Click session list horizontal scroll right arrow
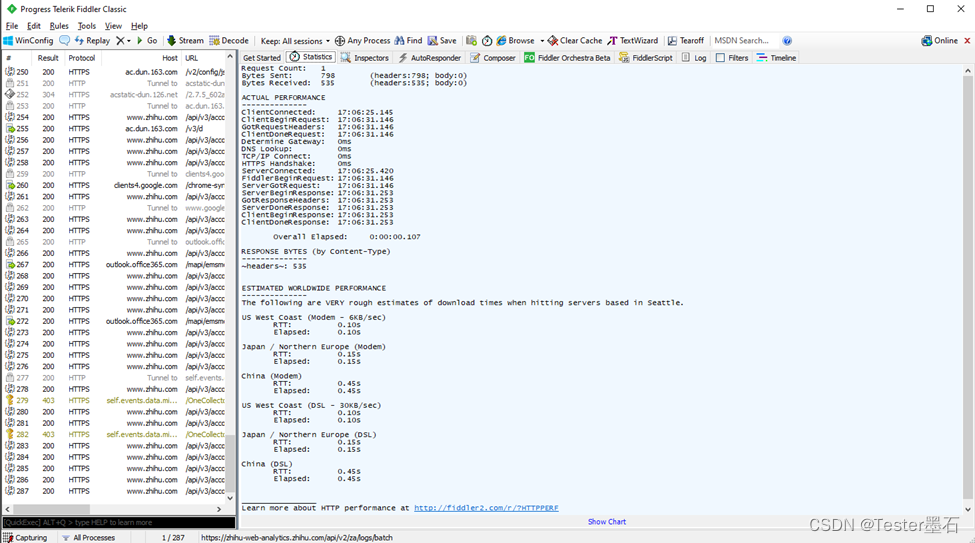 [x=219, y=509]
